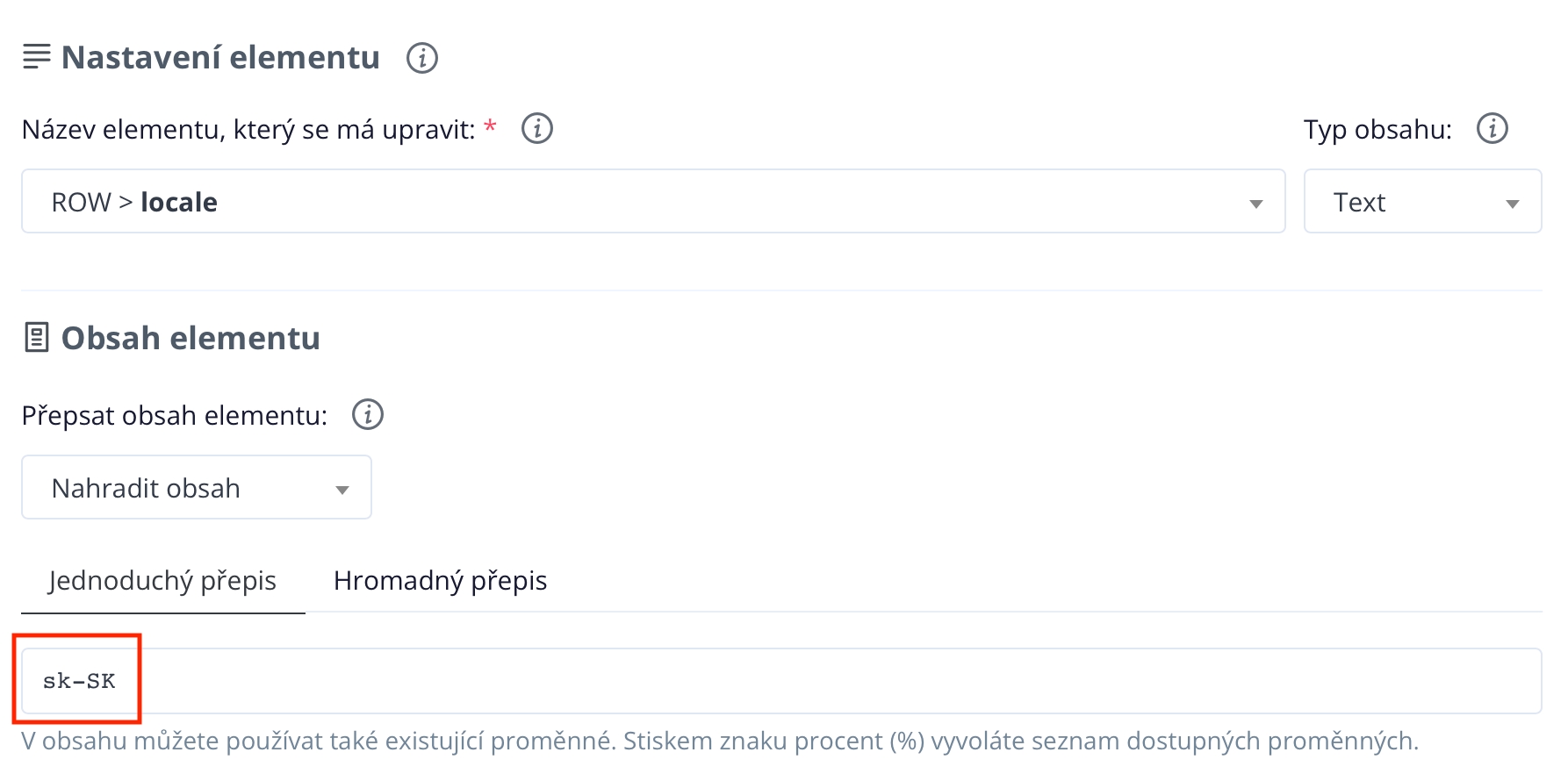Switch to the Hromadný přepis tab

click(440, 581)
